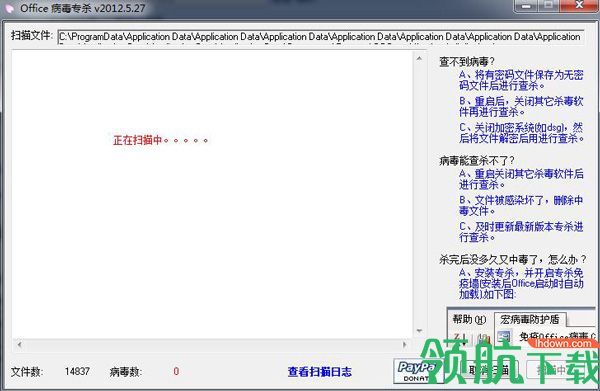The image size is (600, 391).
Task: Click the heading 病毒能查杀不了?
Action: (x=477, y=161)
